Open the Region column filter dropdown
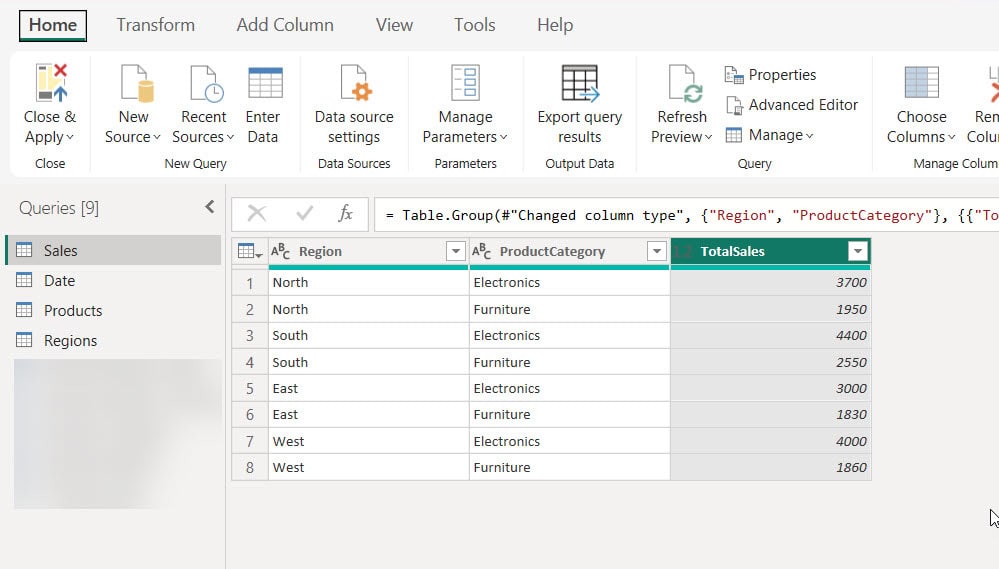Screen dimensions: 999x569 (x=456, y=251)
